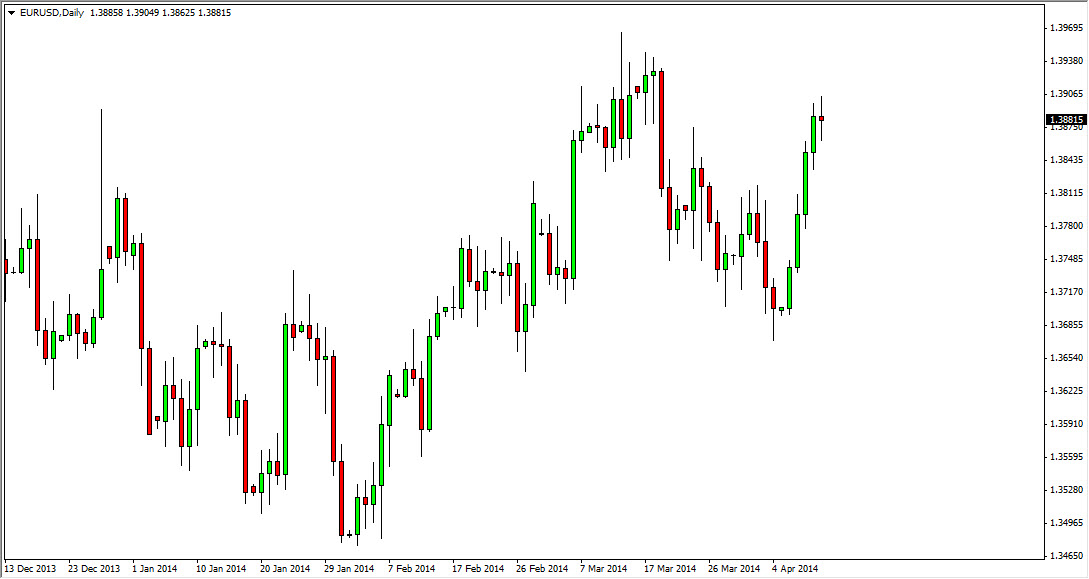The height and width of the screenshot is (579, 1089).
Task: Click the 4 Apr 2014 date label
Action: (795, 569)
